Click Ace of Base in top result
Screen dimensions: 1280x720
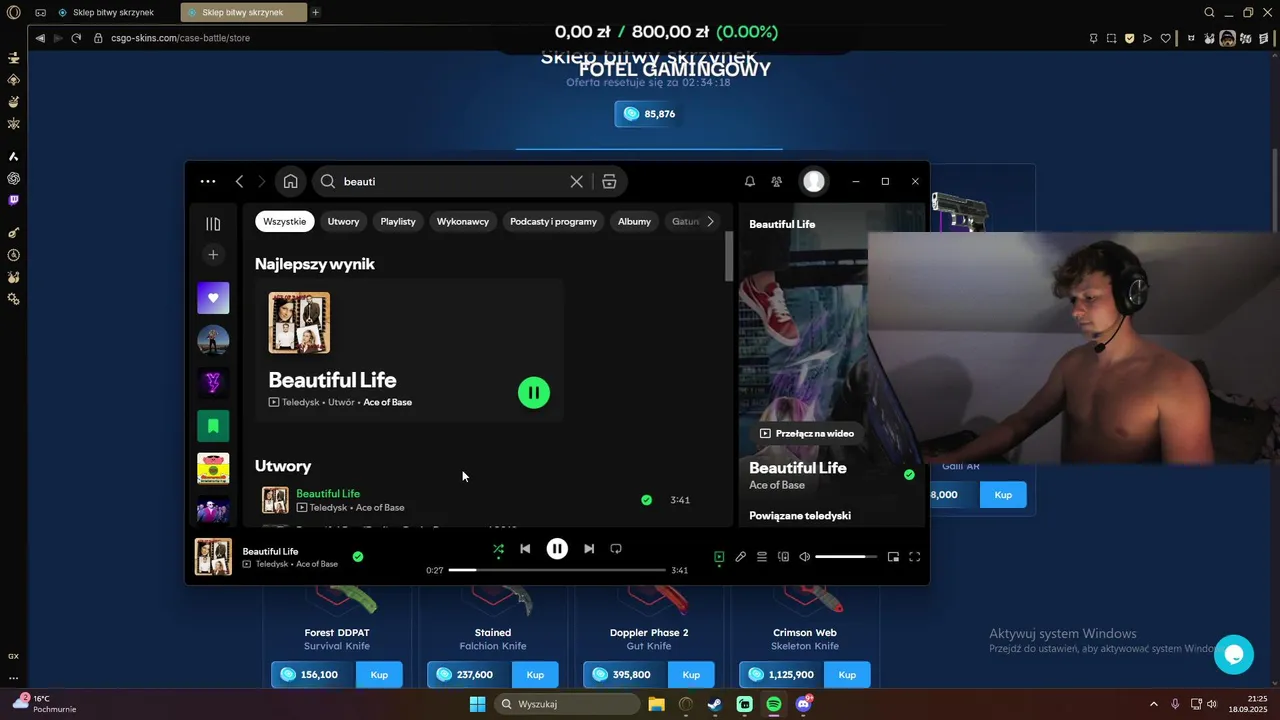(x=388, y=402)
